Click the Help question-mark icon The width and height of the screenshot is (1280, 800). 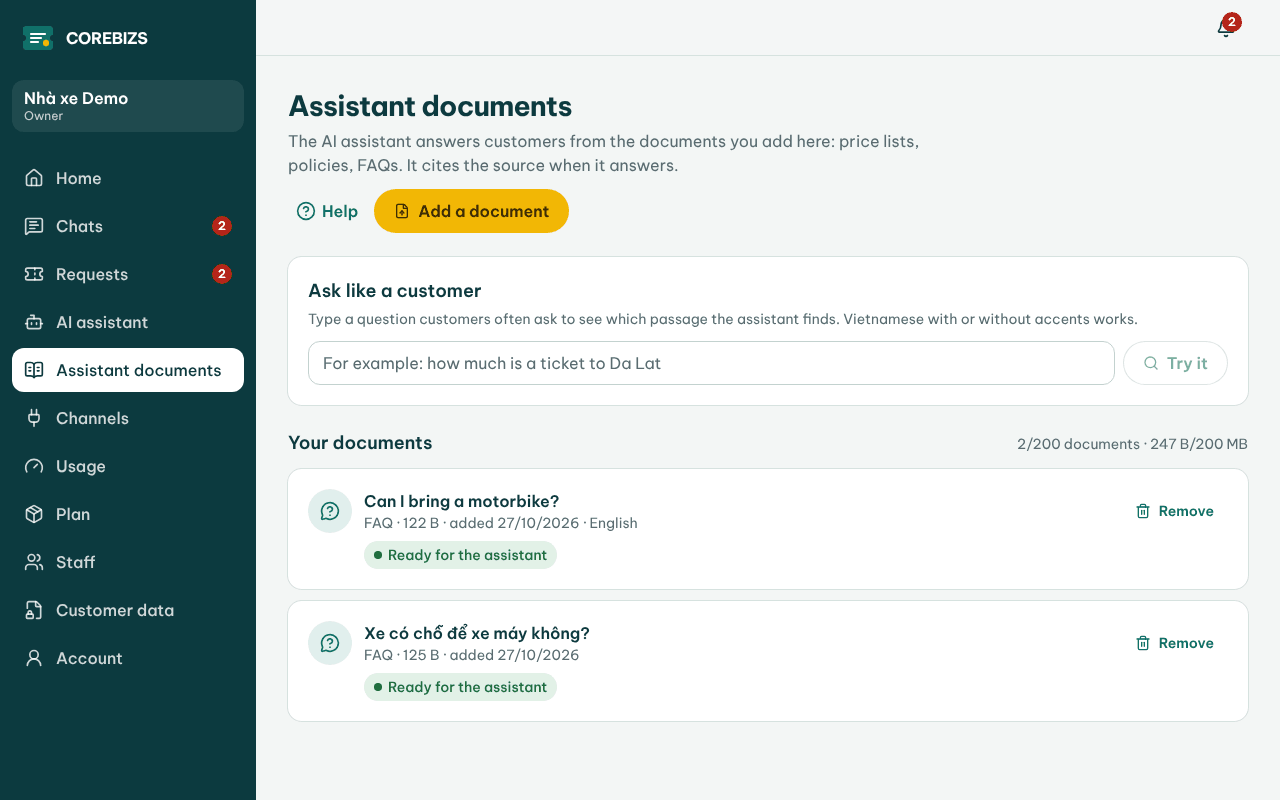306,211
